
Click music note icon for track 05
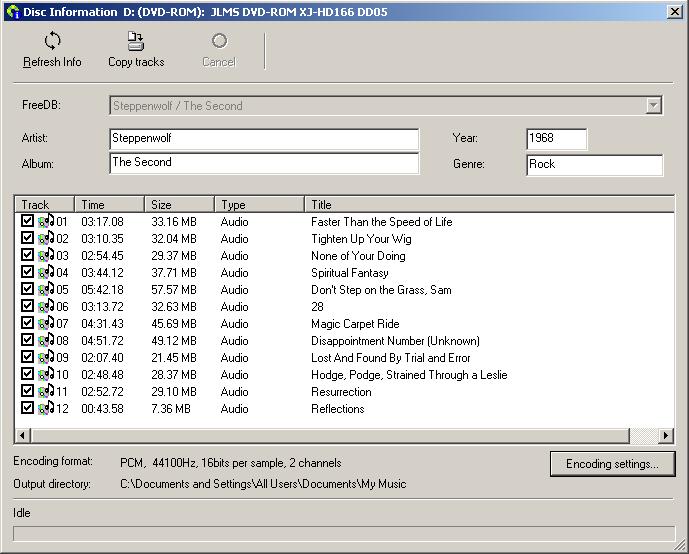coord(46,289)
